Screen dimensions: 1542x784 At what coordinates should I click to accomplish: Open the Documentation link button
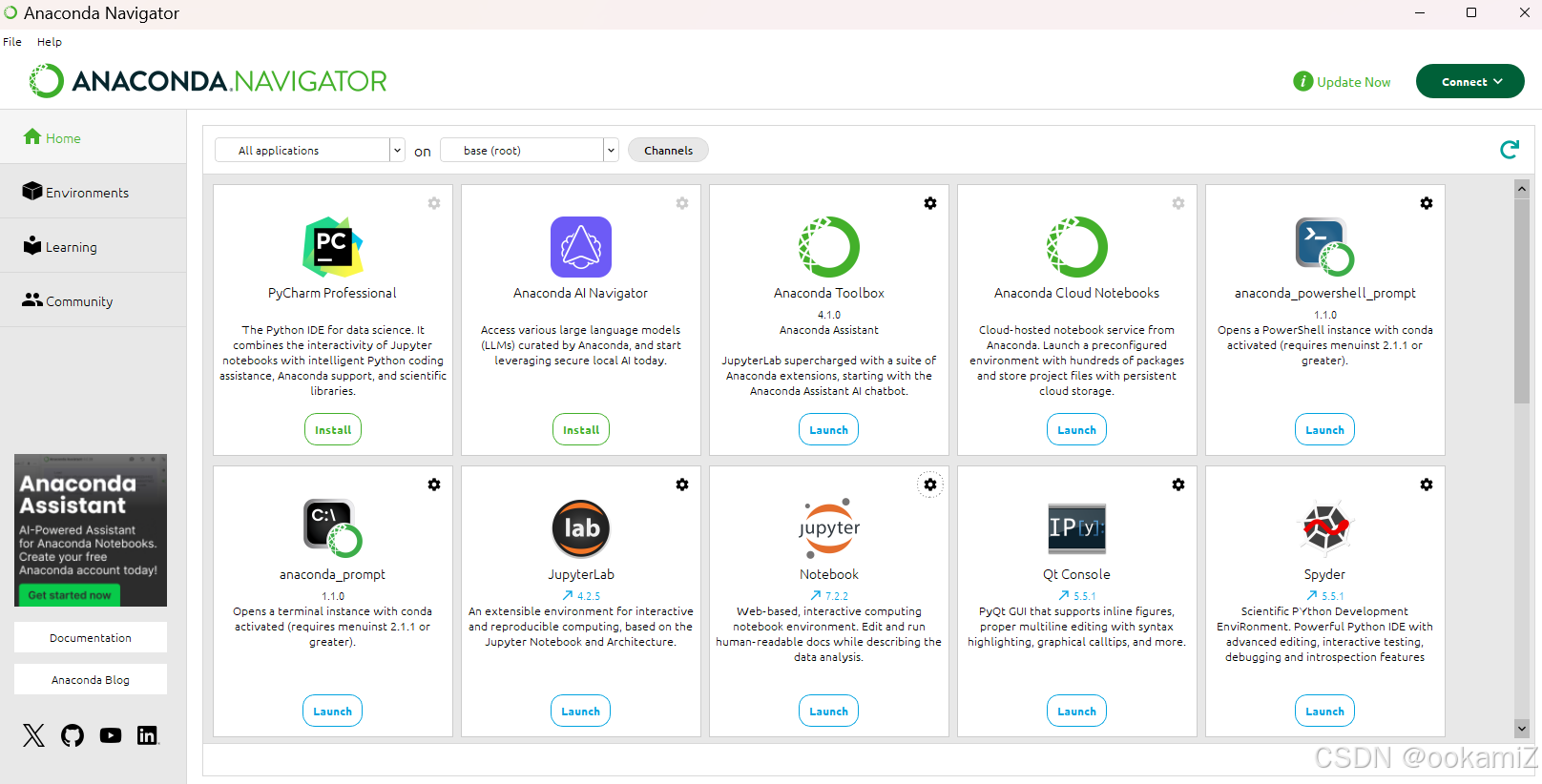click(91, 638)
